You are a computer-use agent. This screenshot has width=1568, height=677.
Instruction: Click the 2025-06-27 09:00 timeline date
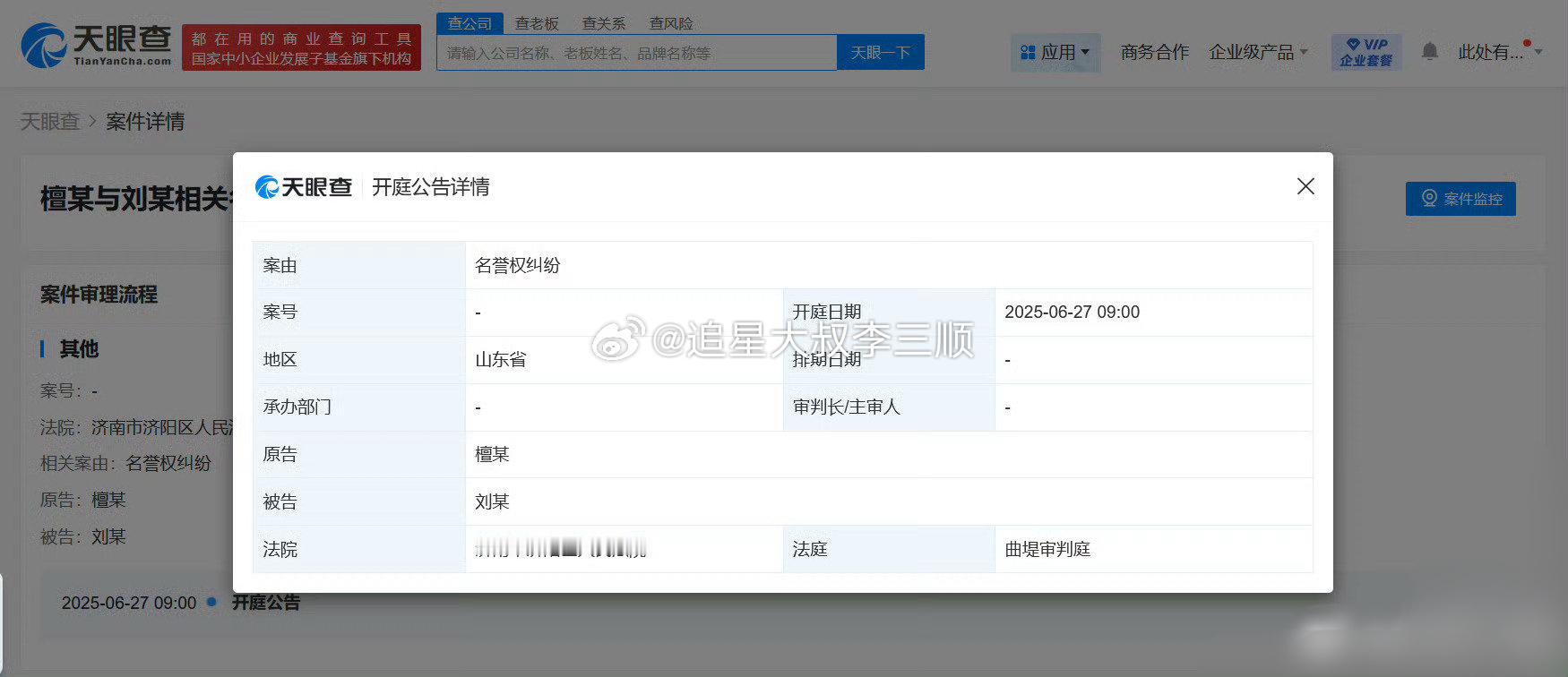pyautogui.click(x=129, y=603)
